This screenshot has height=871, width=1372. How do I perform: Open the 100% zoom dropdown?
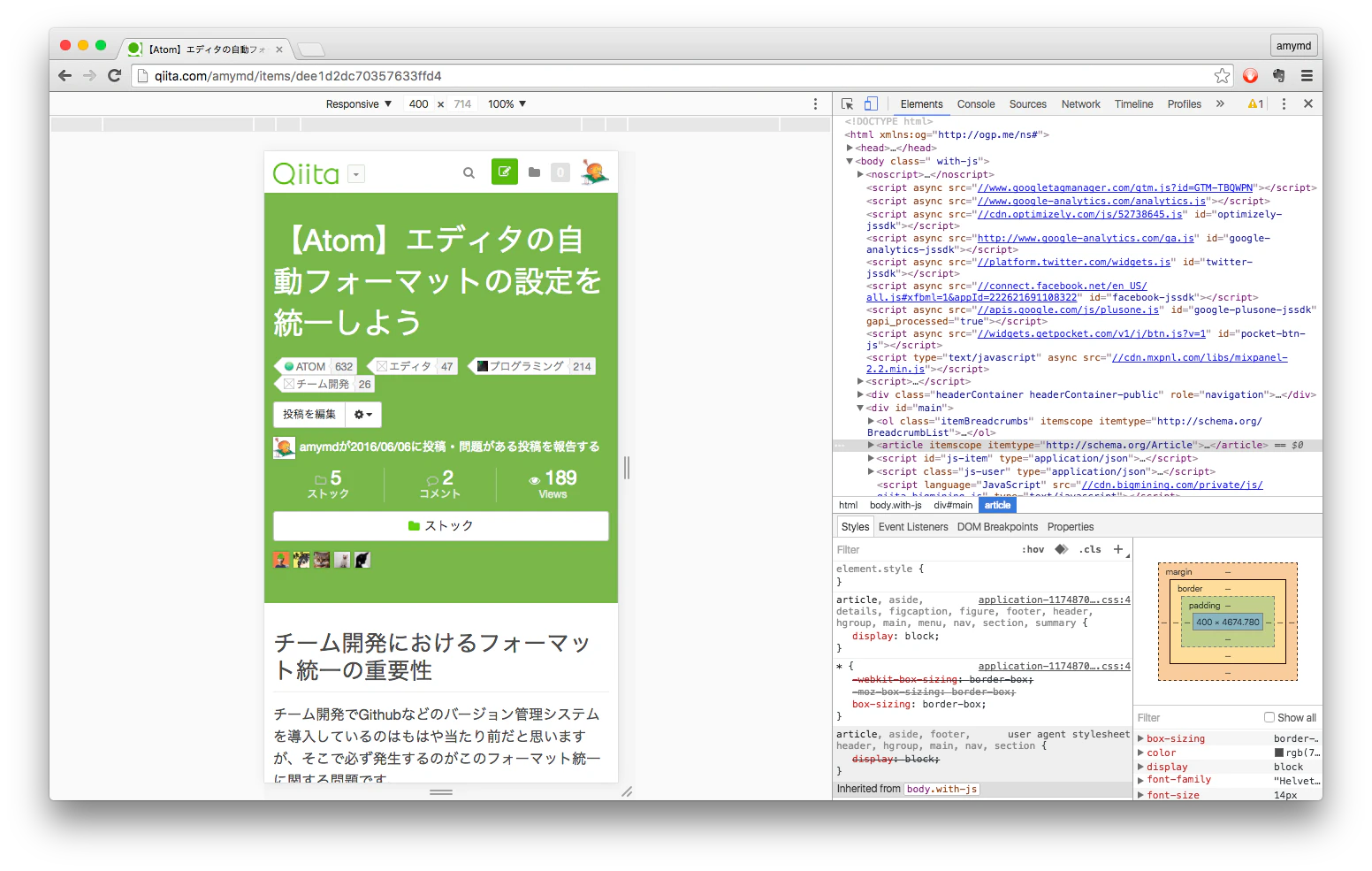[507, 103]
